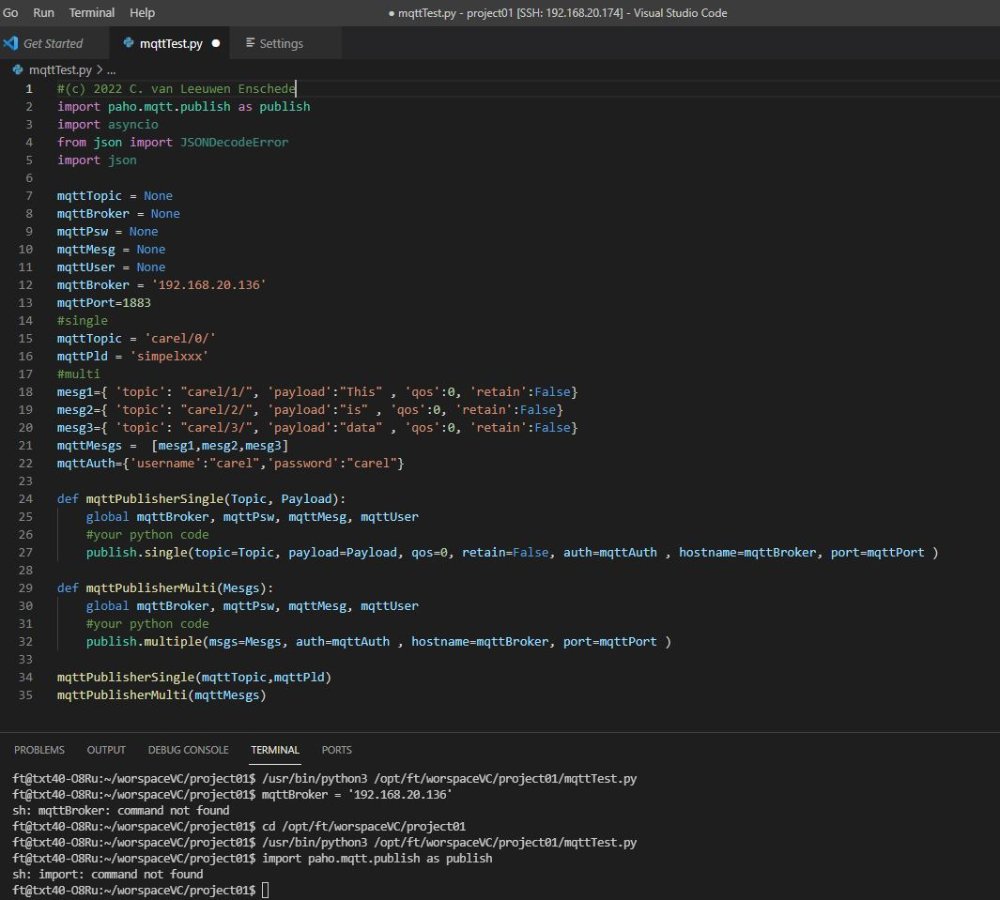Click '[mesg1,mesg2,mesg3]' list on line 21

point(220,446)
